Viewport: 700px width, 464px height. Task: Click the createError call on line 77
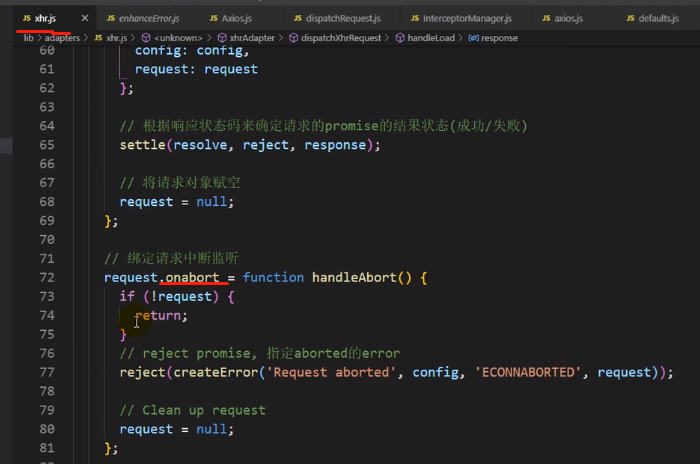click(x=216, y=372)
